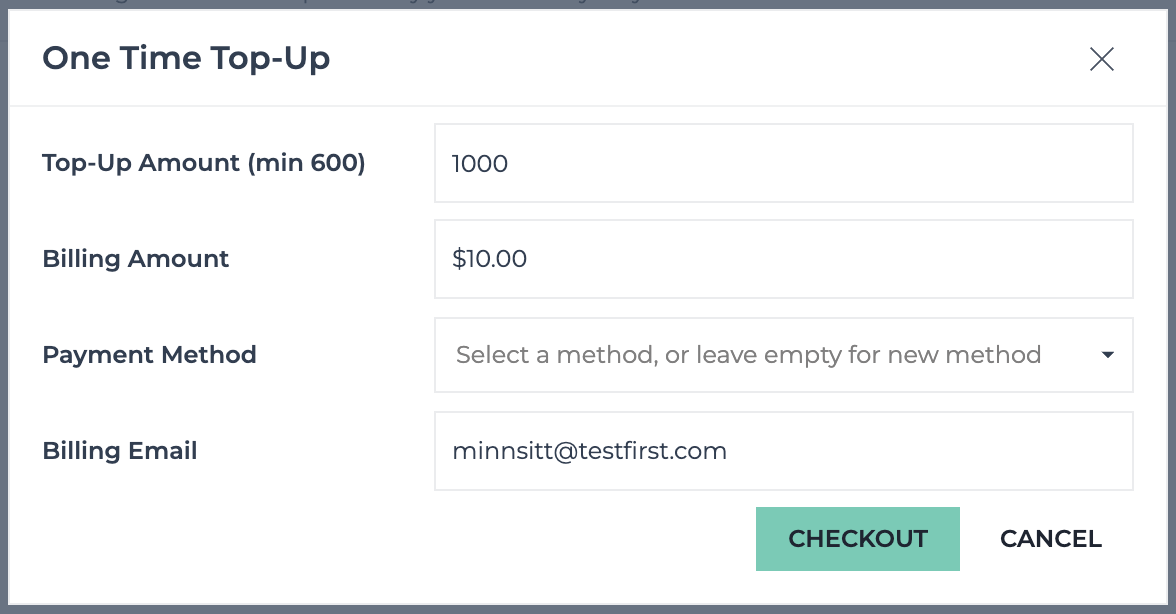This screenshot has height=614, width=1176.
Task: Click the Top-Up Amount (min 600) label
Action: tap(203, 163)
